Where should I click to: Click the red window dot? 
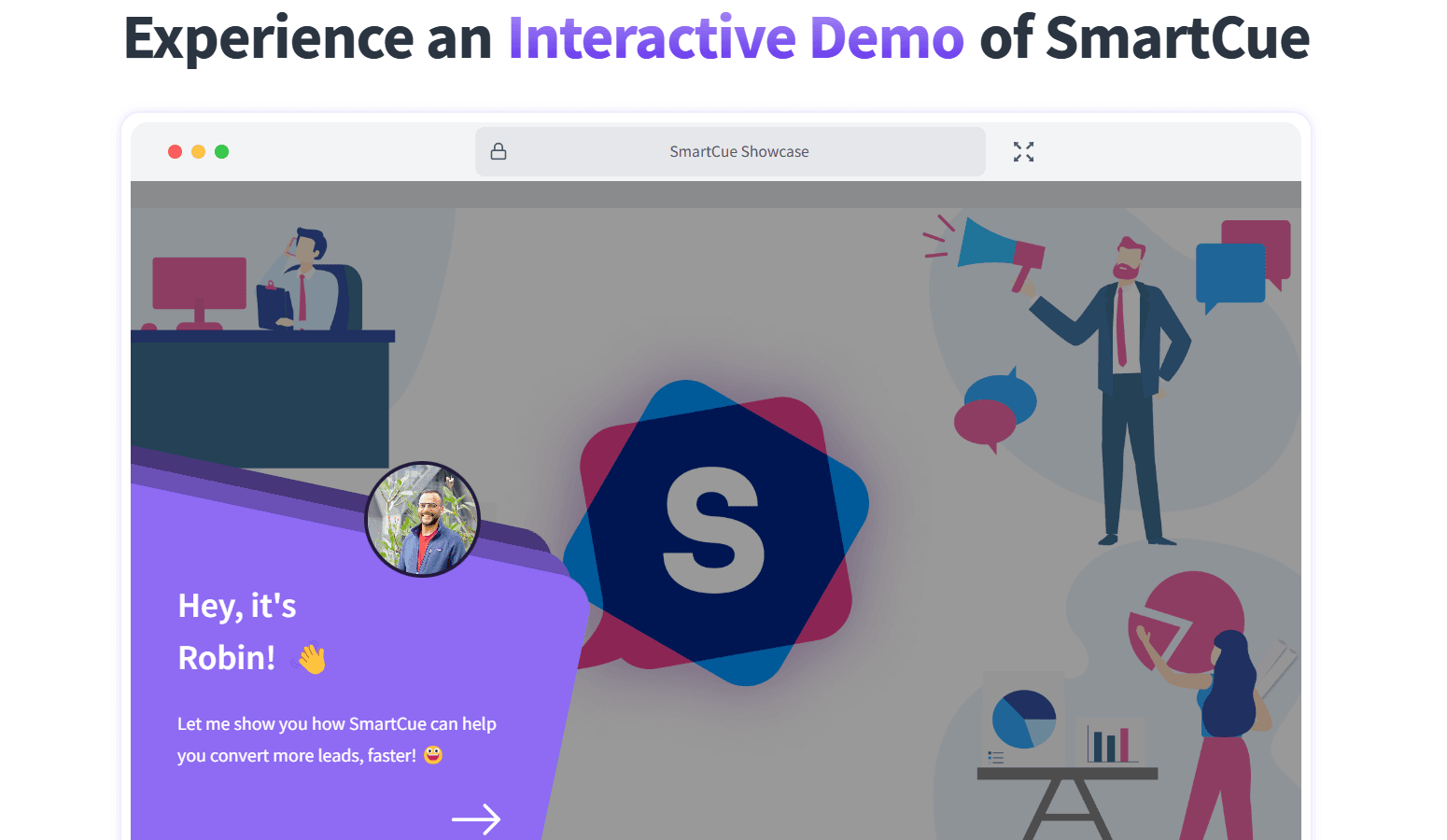pos(175,151)
